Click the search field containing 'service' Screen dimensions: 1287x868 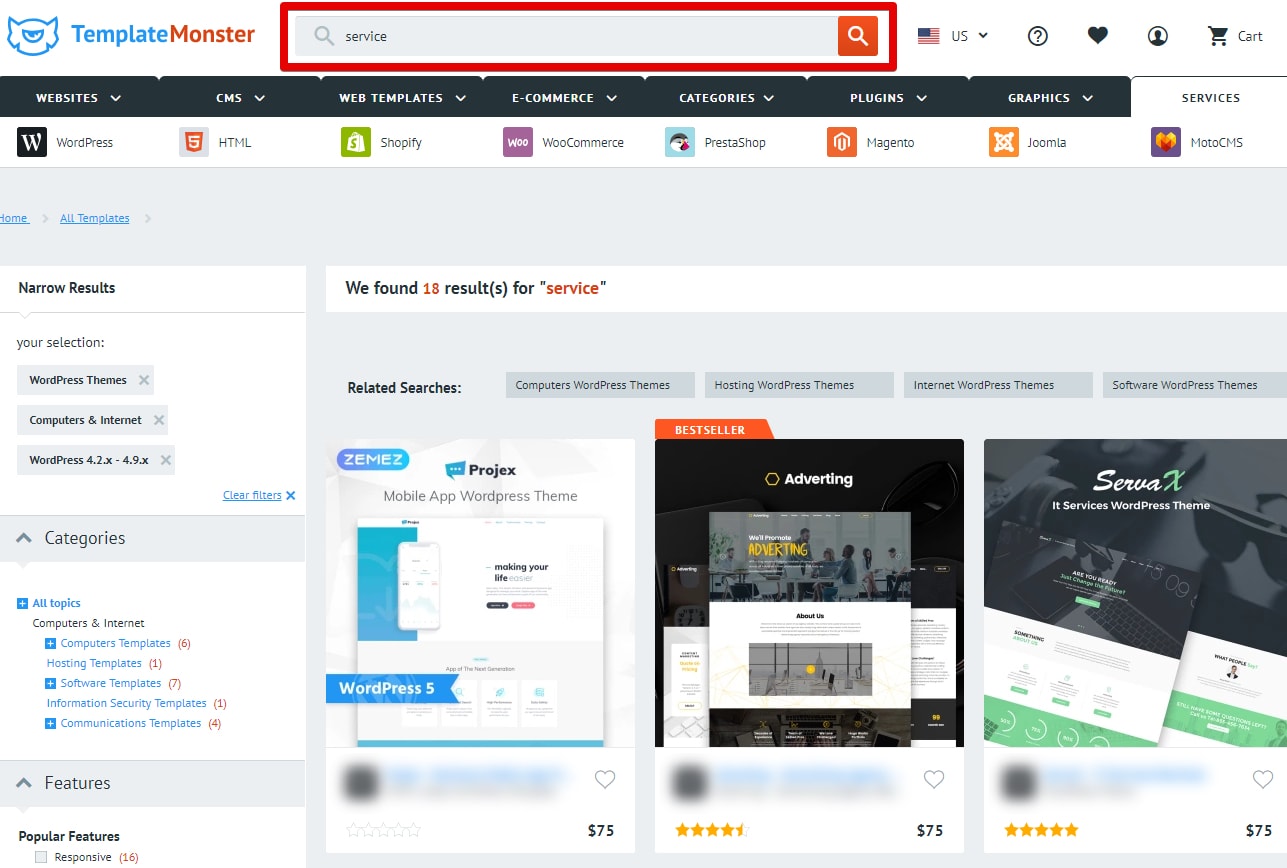tap(566, 36)
